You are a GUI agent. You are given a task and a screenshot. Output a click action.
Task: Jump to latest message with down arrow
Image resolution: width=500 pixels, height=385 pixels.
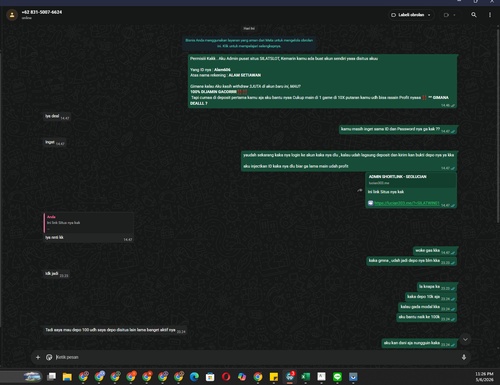(x=465, y=339)
